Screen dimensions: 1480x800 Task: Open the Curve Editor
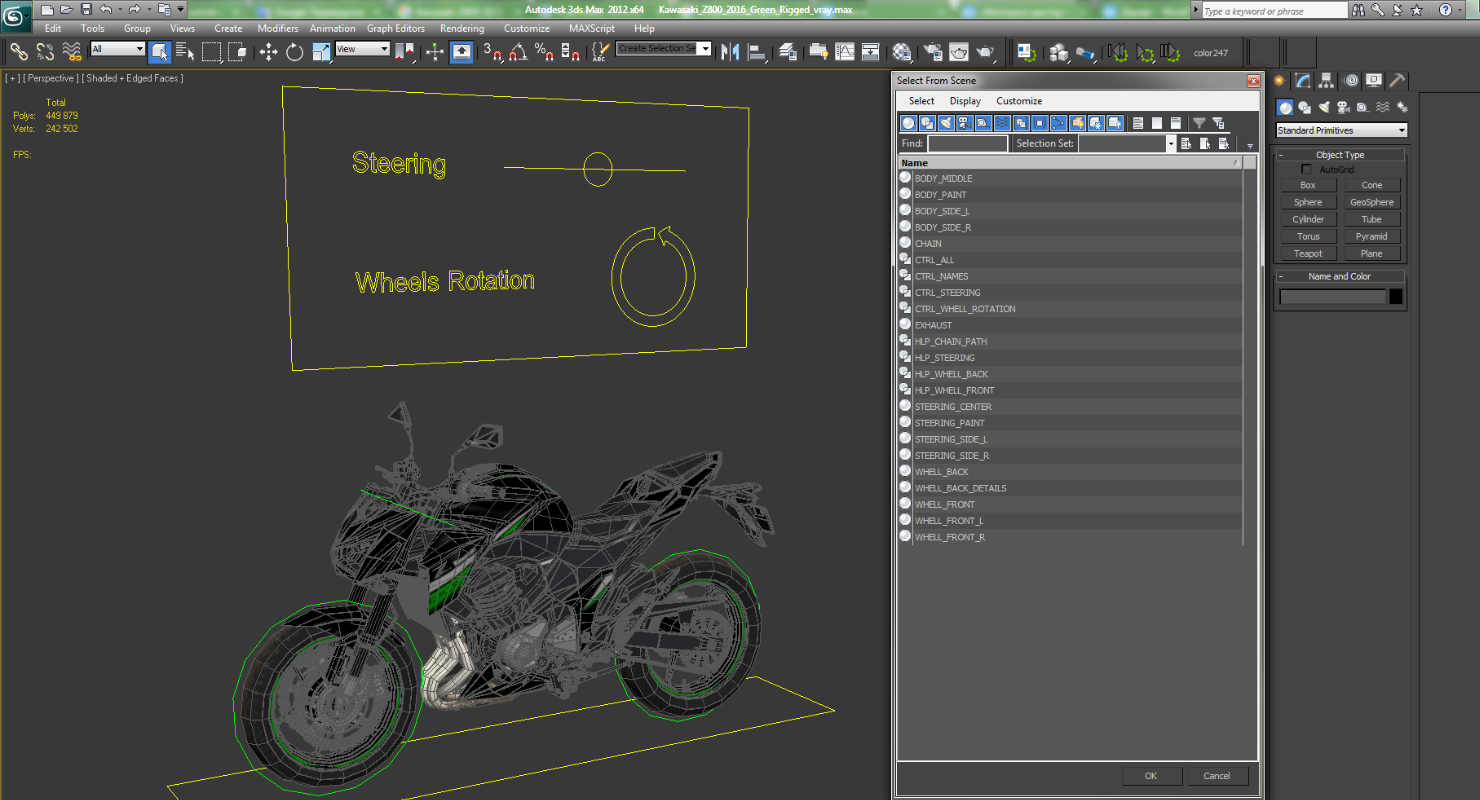[x=845, y=51]
